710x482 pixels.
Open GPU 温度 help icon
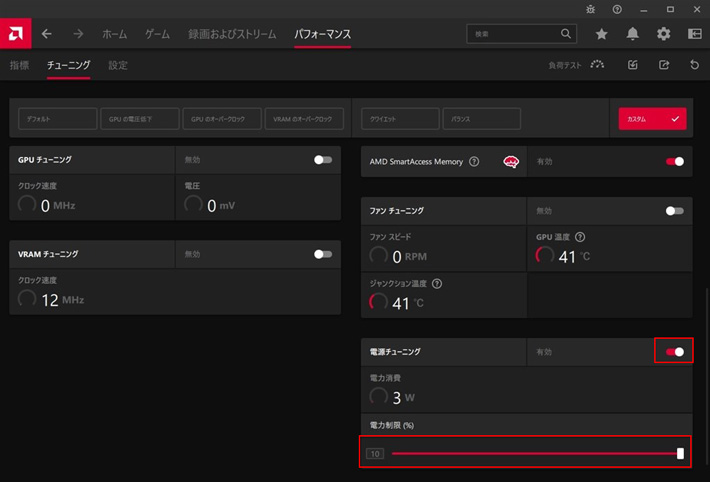coord(580,237)
